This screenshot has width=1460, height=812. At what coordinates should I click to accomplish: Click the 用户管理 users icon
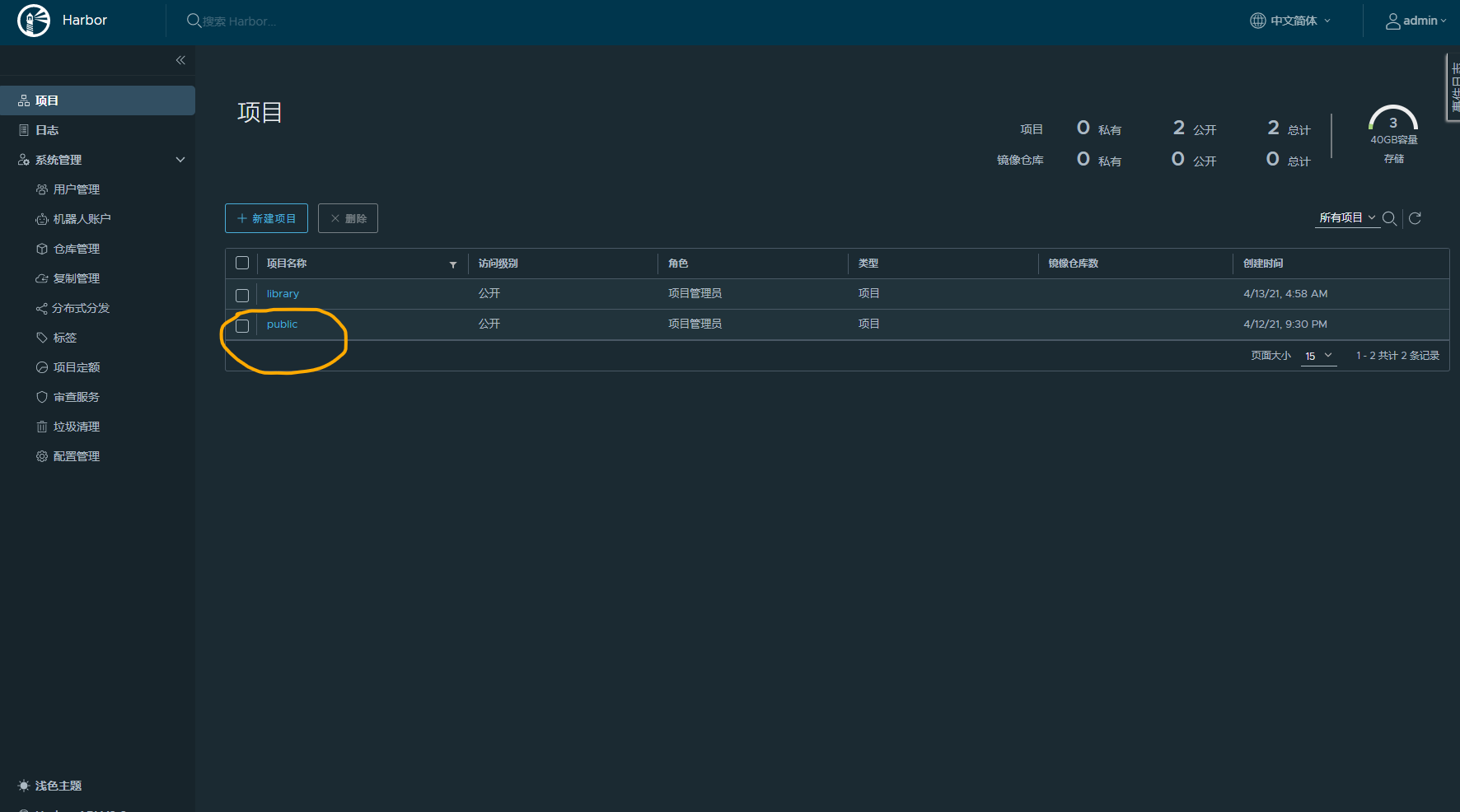pos(42,189)
